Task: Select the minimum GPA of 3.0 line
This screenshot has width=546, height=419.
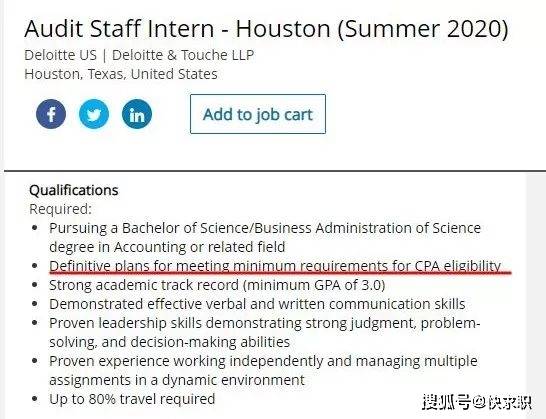Action: [217, 285]
